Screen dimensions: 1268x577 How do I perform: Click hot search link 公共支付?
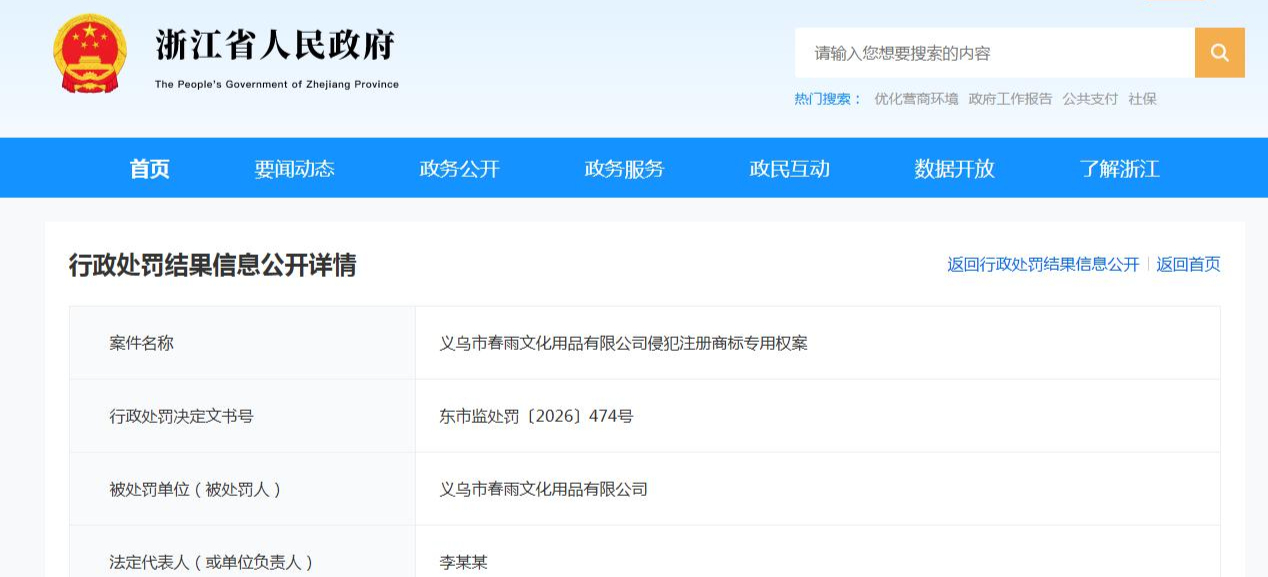(x=1090, y=99)
